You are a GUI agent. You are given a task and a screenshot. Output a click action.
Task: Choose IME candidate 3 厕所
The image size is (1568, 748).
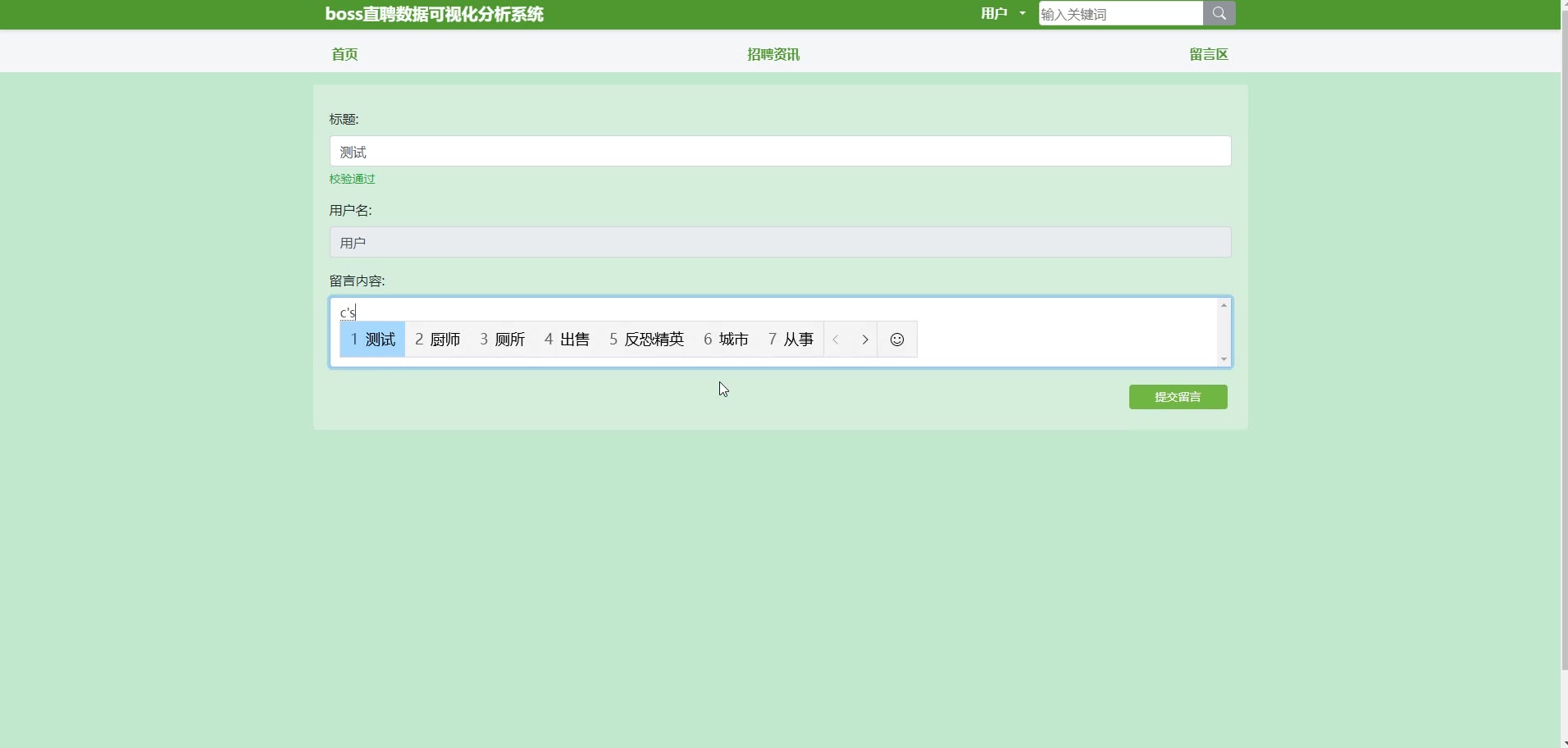[x=503, y=340]
